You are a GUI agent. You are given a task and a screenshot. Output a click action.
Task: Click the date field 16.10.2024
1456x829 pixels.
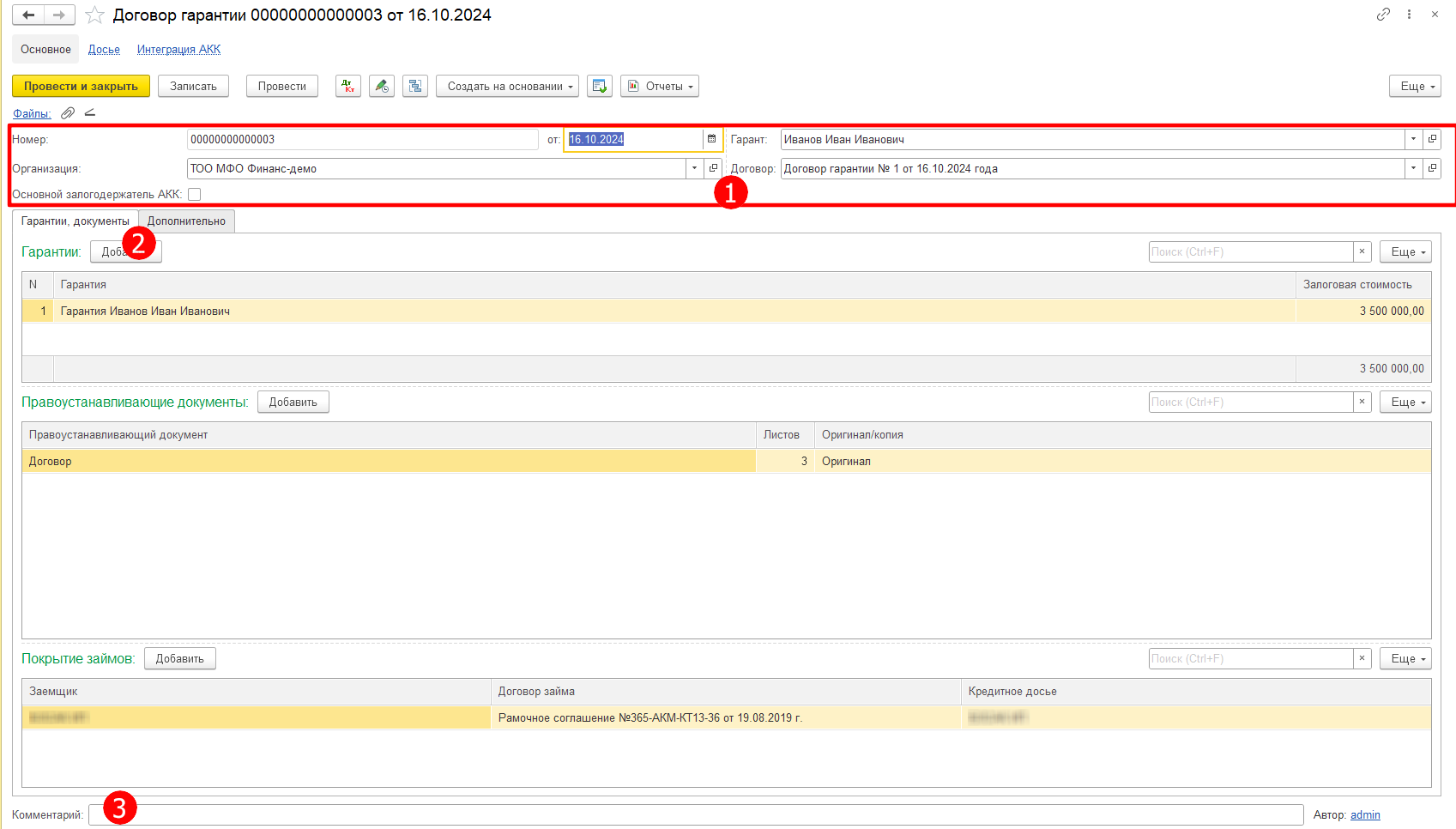(633, 139)
